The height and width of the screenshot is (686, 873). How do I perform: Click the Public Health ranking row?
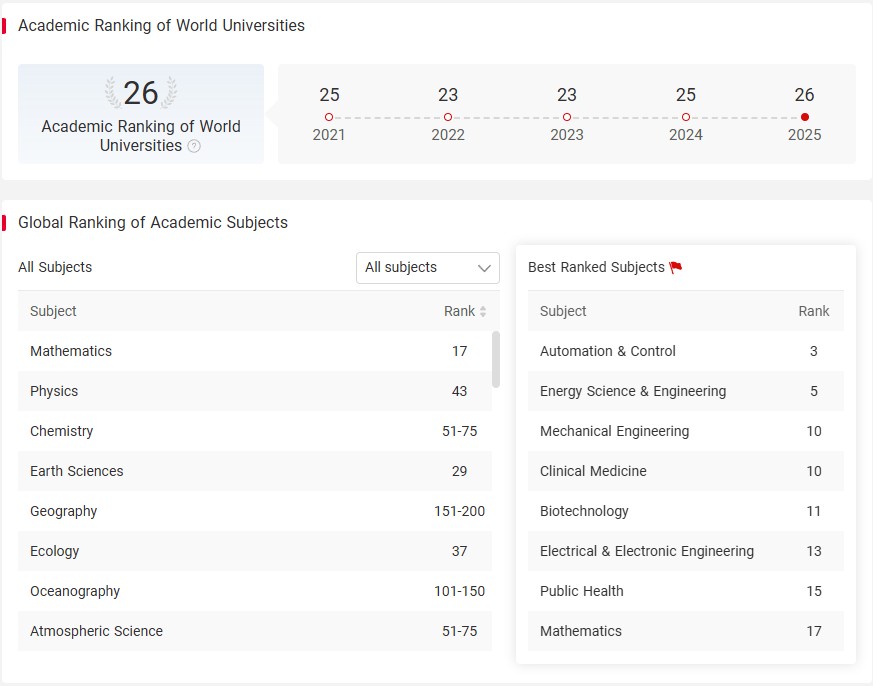pos(685,591)
